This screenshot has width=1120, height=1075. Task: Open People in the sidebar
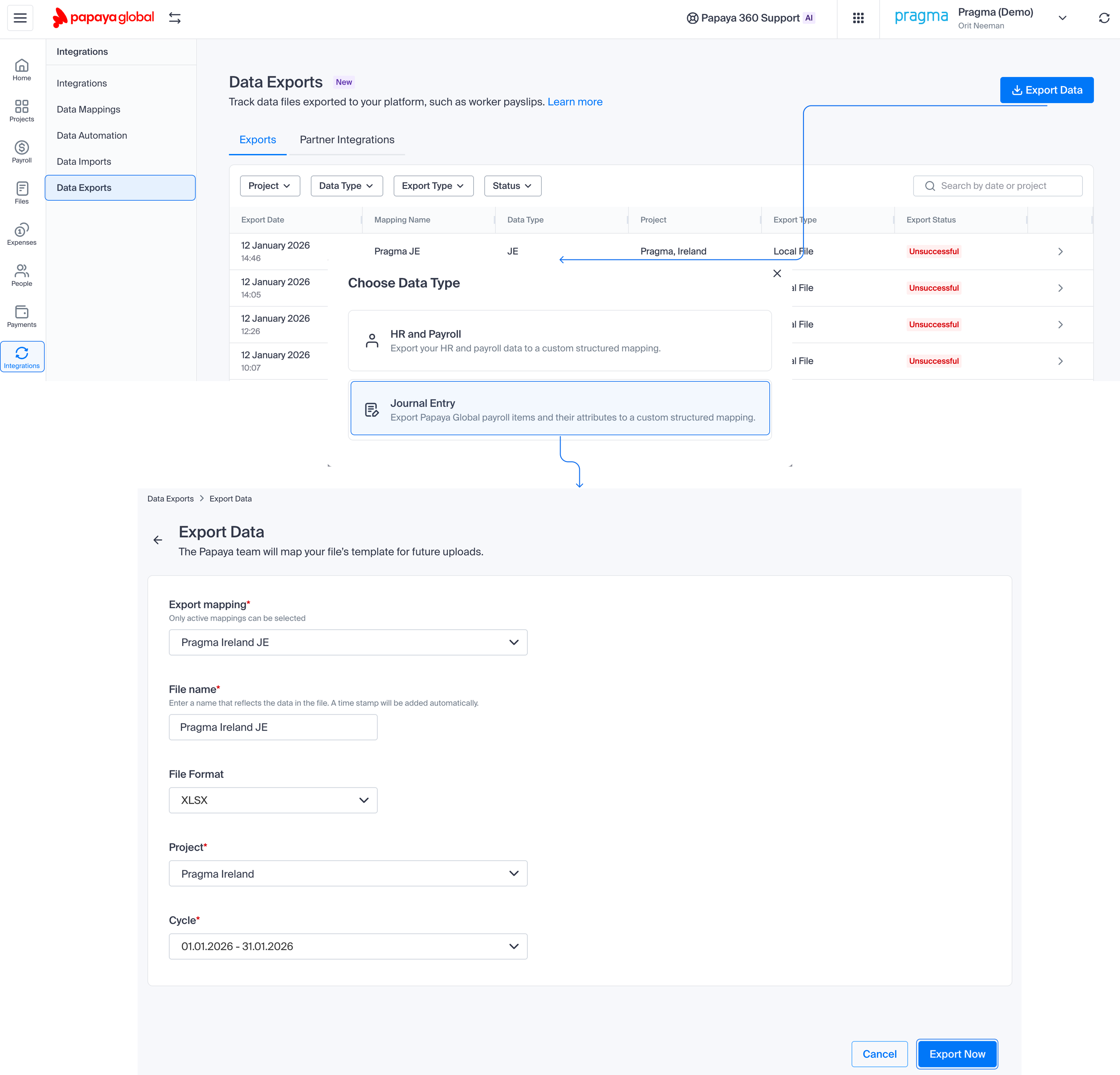pyautogui.click(x=22, y=275)
